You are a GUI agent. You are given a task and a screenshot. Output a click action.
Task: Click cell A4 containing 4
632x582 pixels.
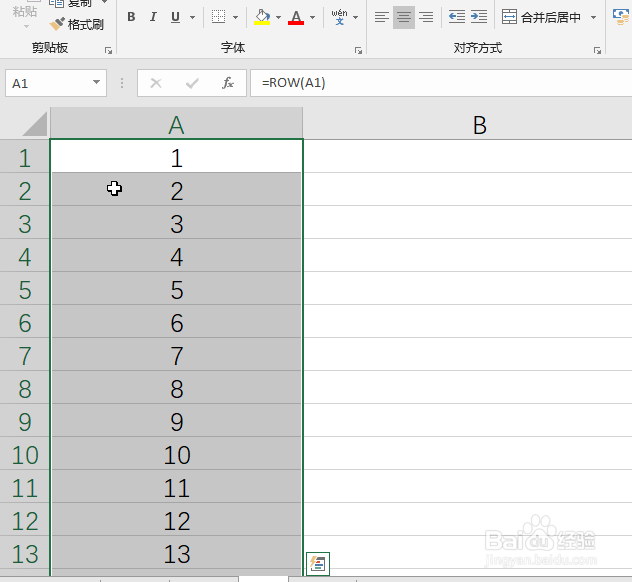[176, 256]
